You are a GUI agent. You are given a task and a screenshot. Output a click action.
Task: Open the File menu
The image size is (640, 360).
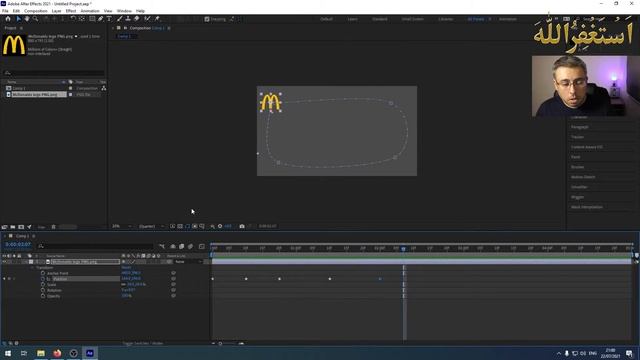tap(5, 11)
